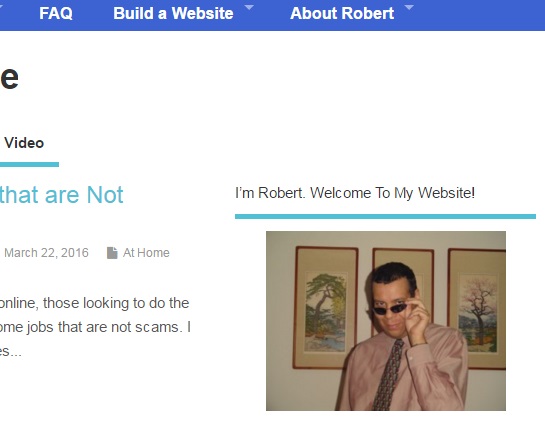Click the trailing ellipsis of the post excerpt
The width and height of the screenshot is (545, 436).
point(16,354)
